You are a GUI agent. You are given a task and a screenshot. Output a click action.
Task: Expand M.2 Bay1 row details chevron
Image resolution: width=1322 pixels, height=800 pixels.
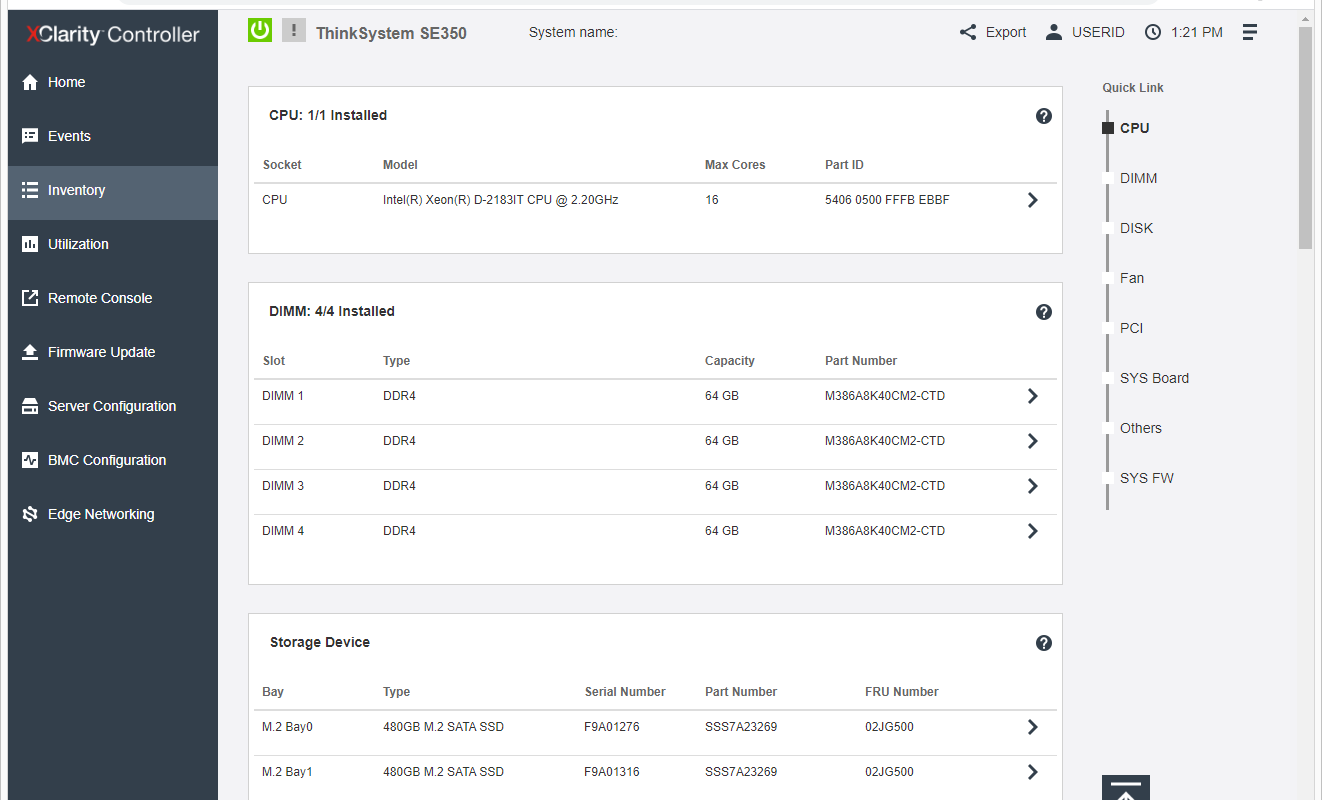pos(1033,772)
